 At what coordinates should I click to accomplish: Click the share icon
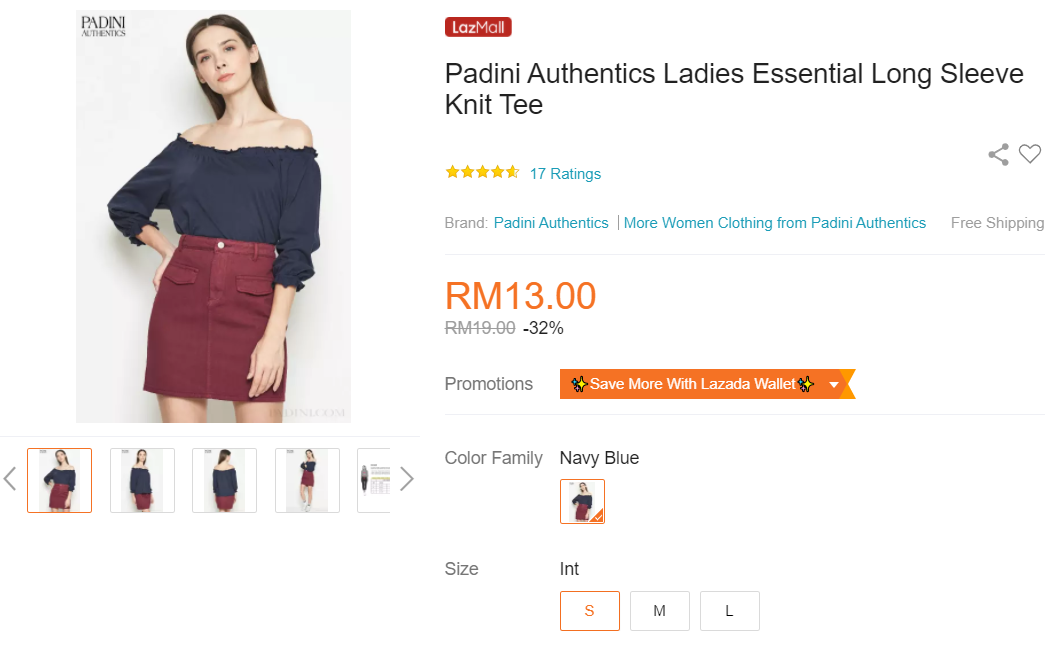(998, 154)
